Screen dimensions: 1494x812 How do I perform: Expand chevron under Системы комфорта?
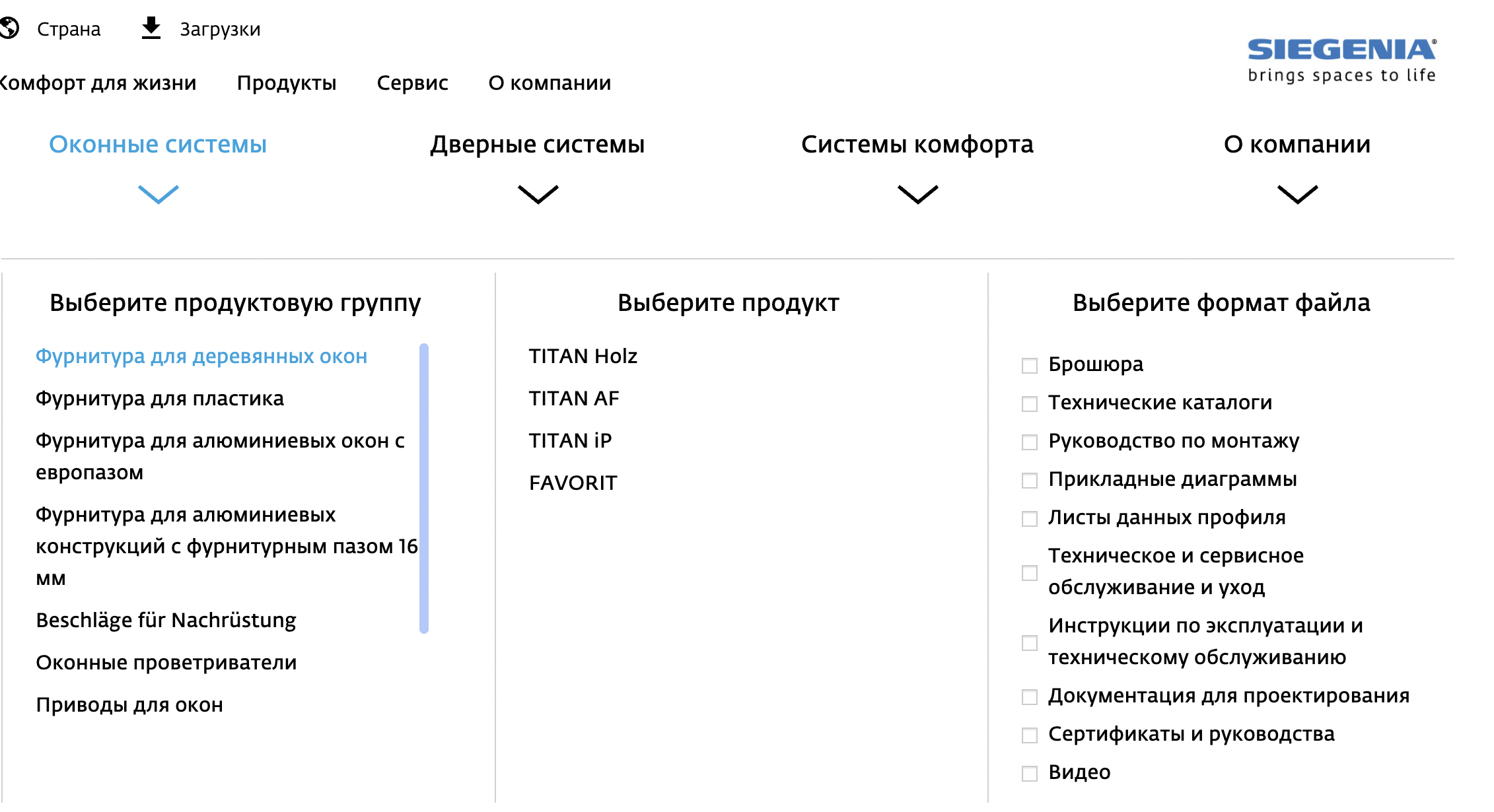tap(918, 194)
